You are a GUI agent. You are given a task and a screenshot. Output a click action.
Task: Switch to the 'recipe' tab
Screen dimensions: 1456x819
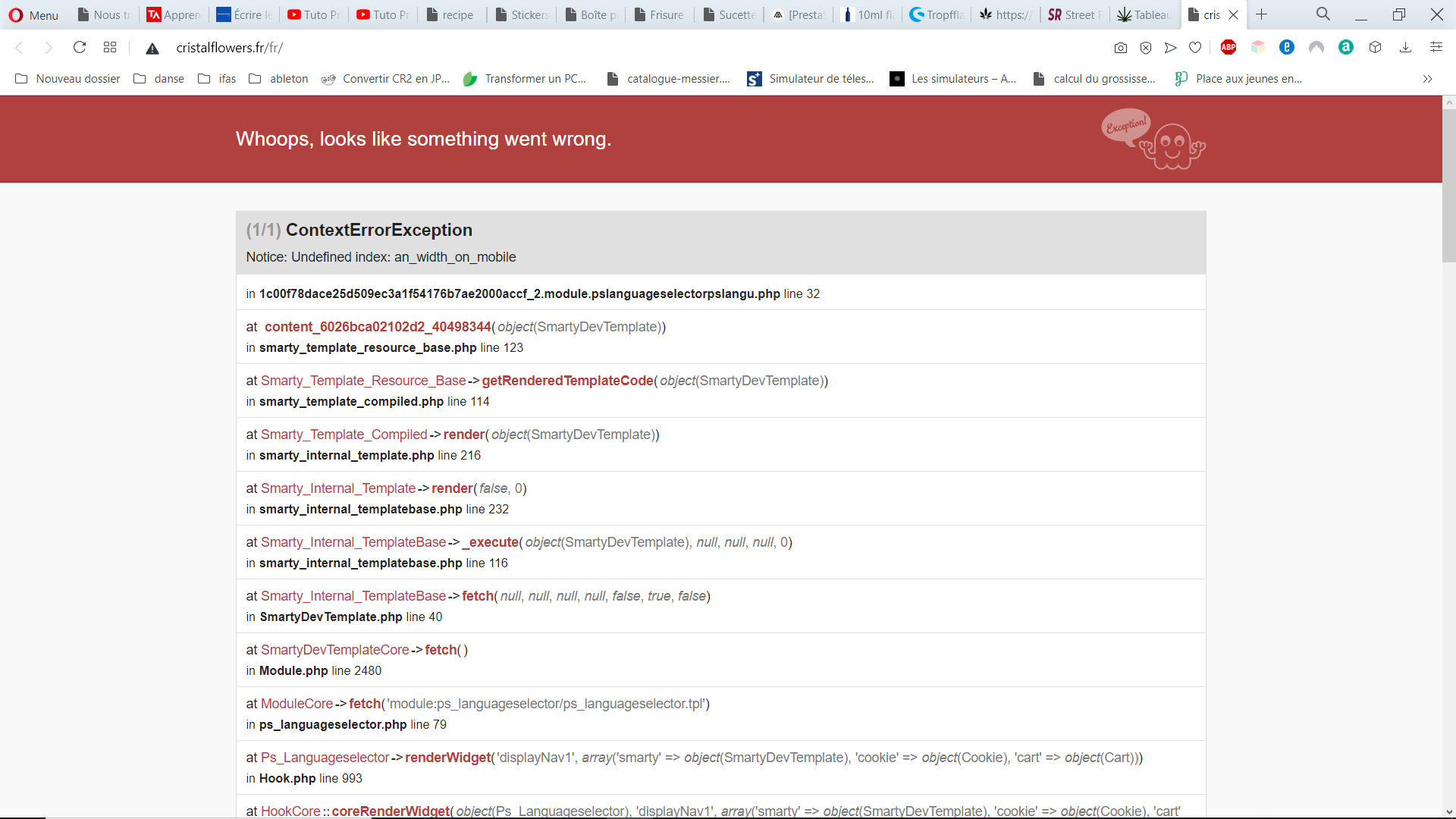(450, 15)
